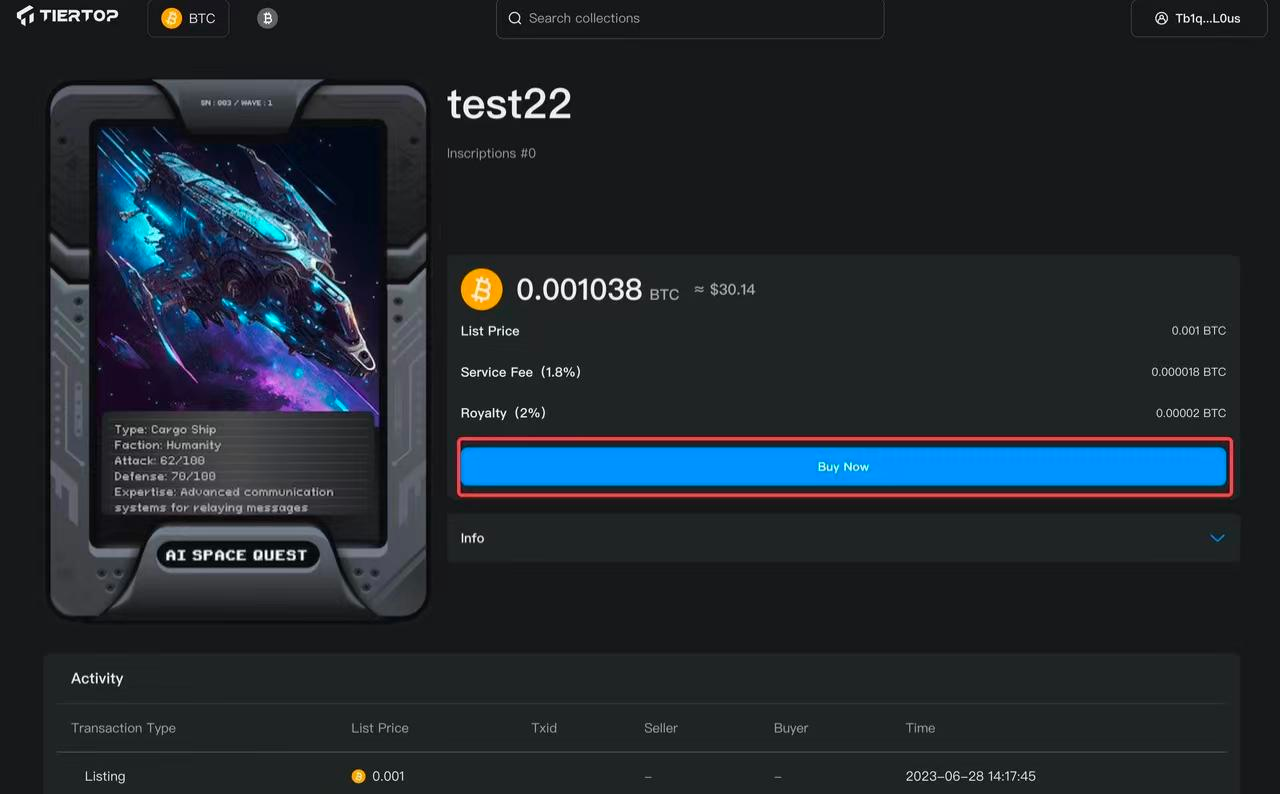The height and width of the screenshot is (794, 1280).
Task: Click the gray Bitcoin icon in header
Action: tap(267, 18)
